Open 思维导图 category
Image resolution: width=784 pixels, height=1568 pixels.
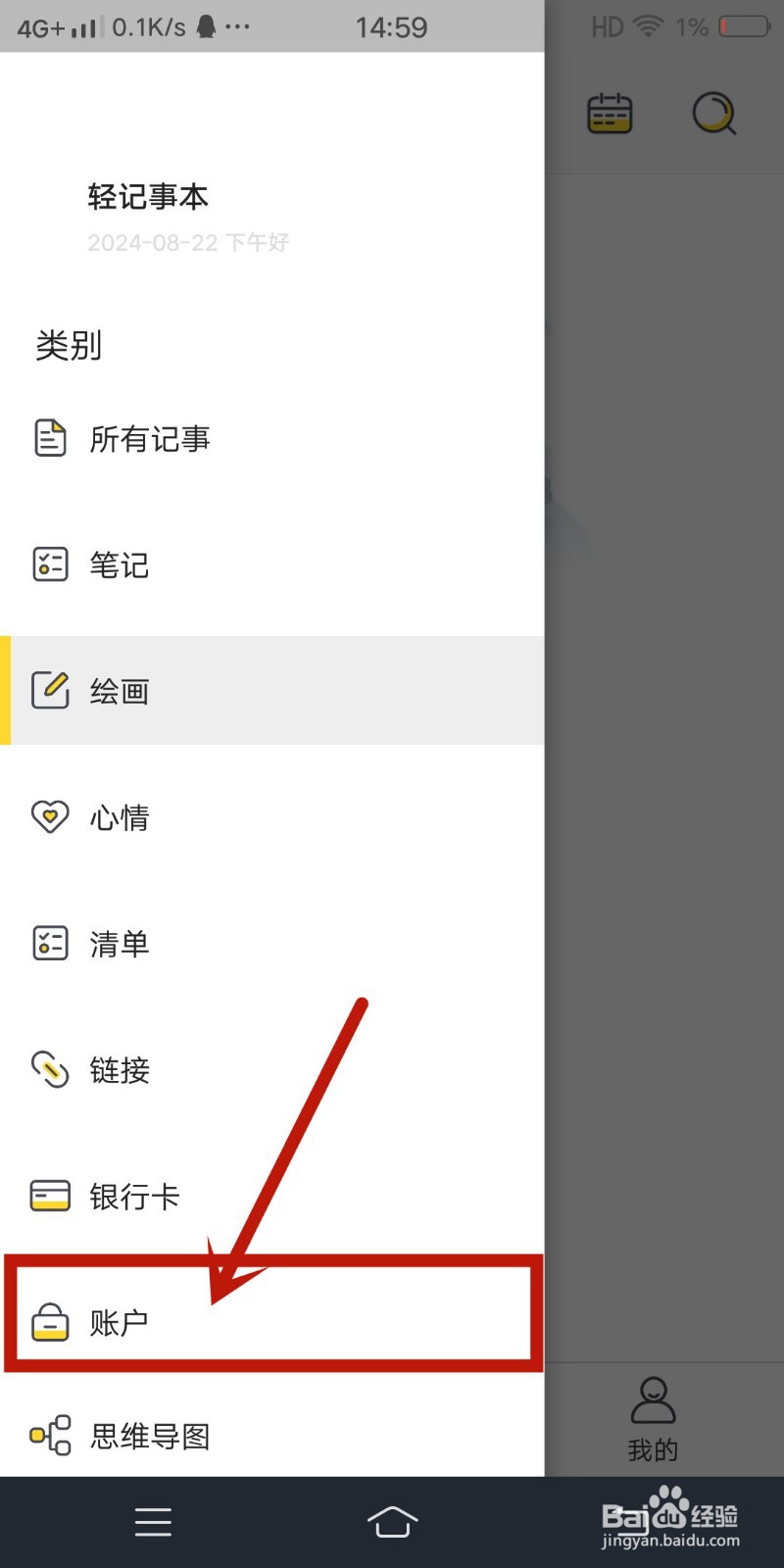[x=272, y=1436]
